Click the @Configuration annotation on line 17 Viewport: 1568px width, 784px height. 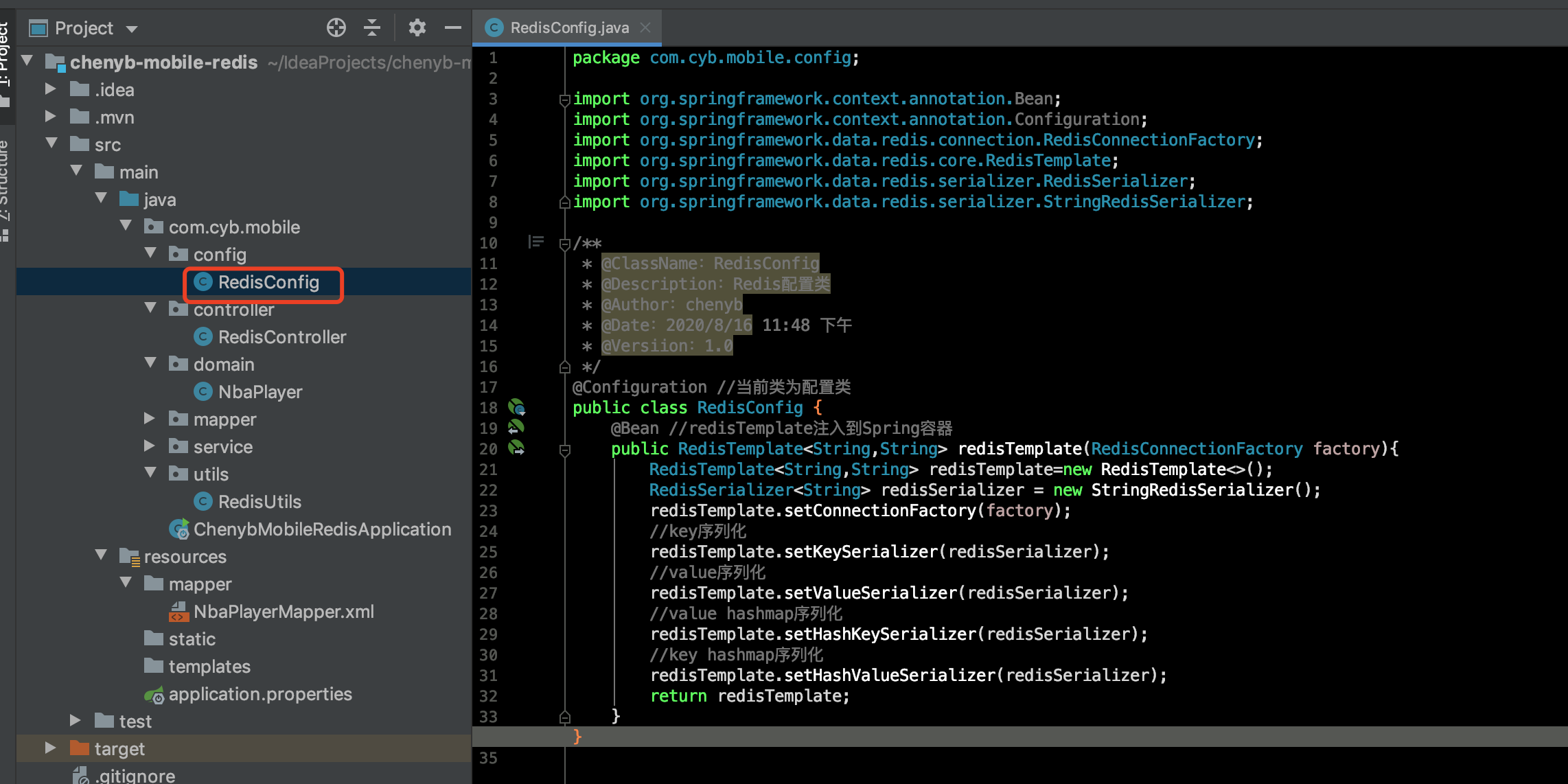(x=640, y=387)
